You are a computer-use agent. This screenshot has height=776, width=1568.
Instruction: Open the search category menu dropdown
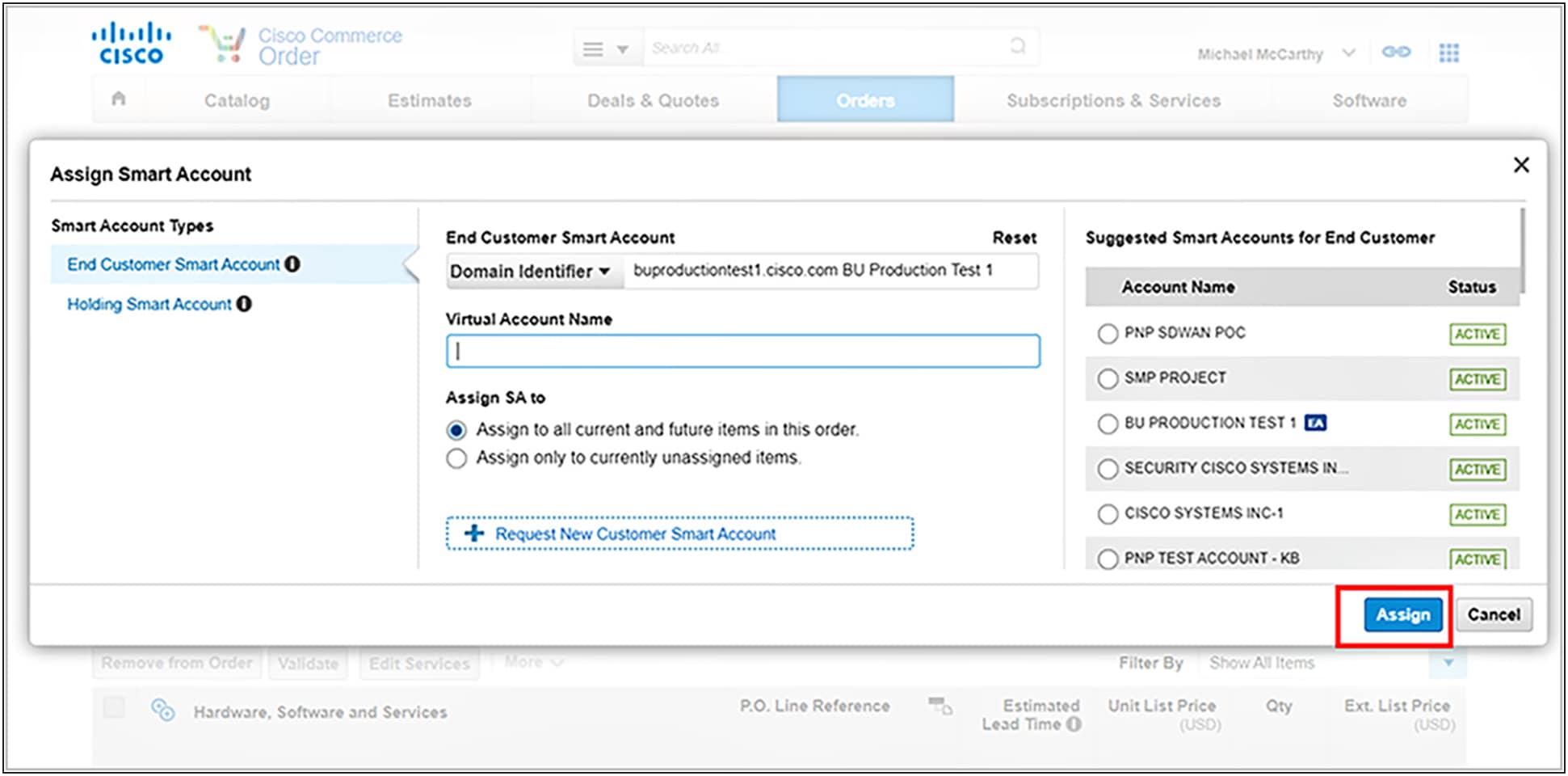(x=605, y=49)
